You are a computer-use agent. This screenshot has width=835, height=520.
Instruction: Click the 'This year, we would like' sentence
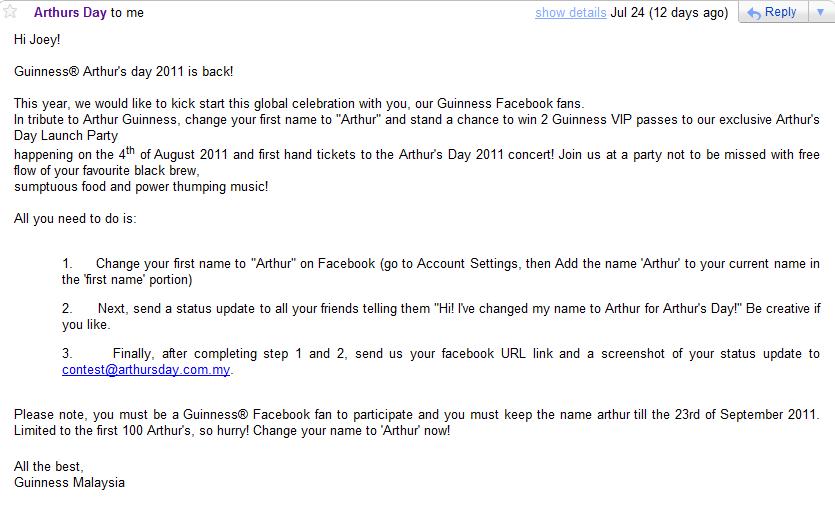298,103
